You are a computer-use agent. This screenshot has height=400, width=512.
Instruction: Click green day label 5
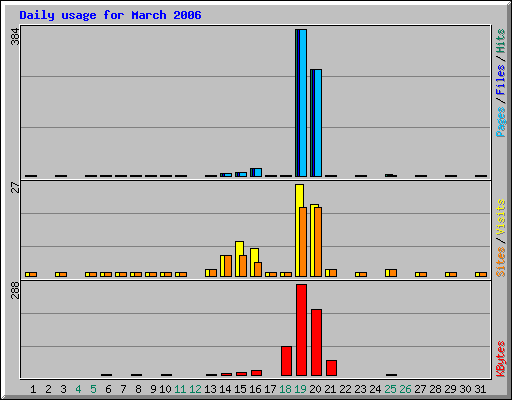tap(93, 389)
